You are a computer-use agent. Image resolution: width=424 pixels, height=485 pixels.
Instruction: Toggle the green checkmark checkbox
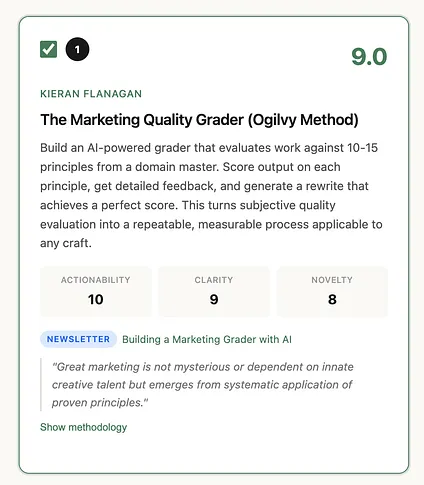pyautogui.click(x=48, y=49)
